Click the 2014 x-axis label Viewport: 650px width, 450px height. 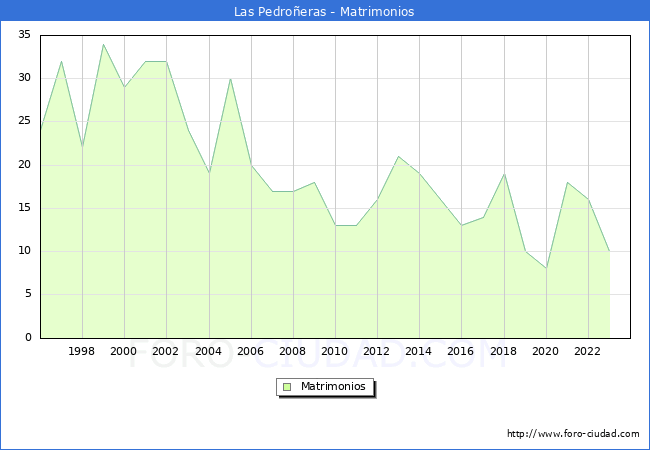click(419, 352)
